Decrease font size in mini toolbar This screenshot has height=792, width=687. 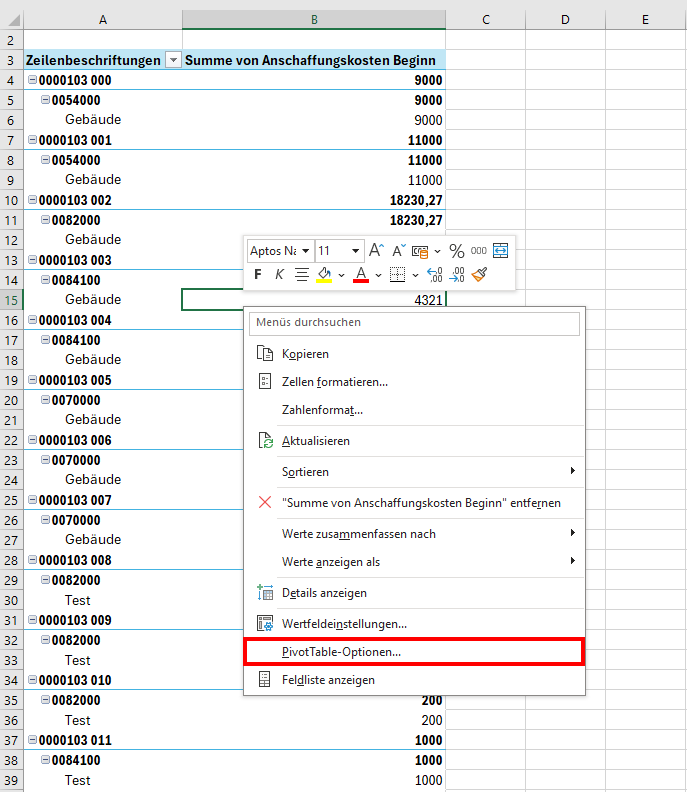[x=399, y=251]
